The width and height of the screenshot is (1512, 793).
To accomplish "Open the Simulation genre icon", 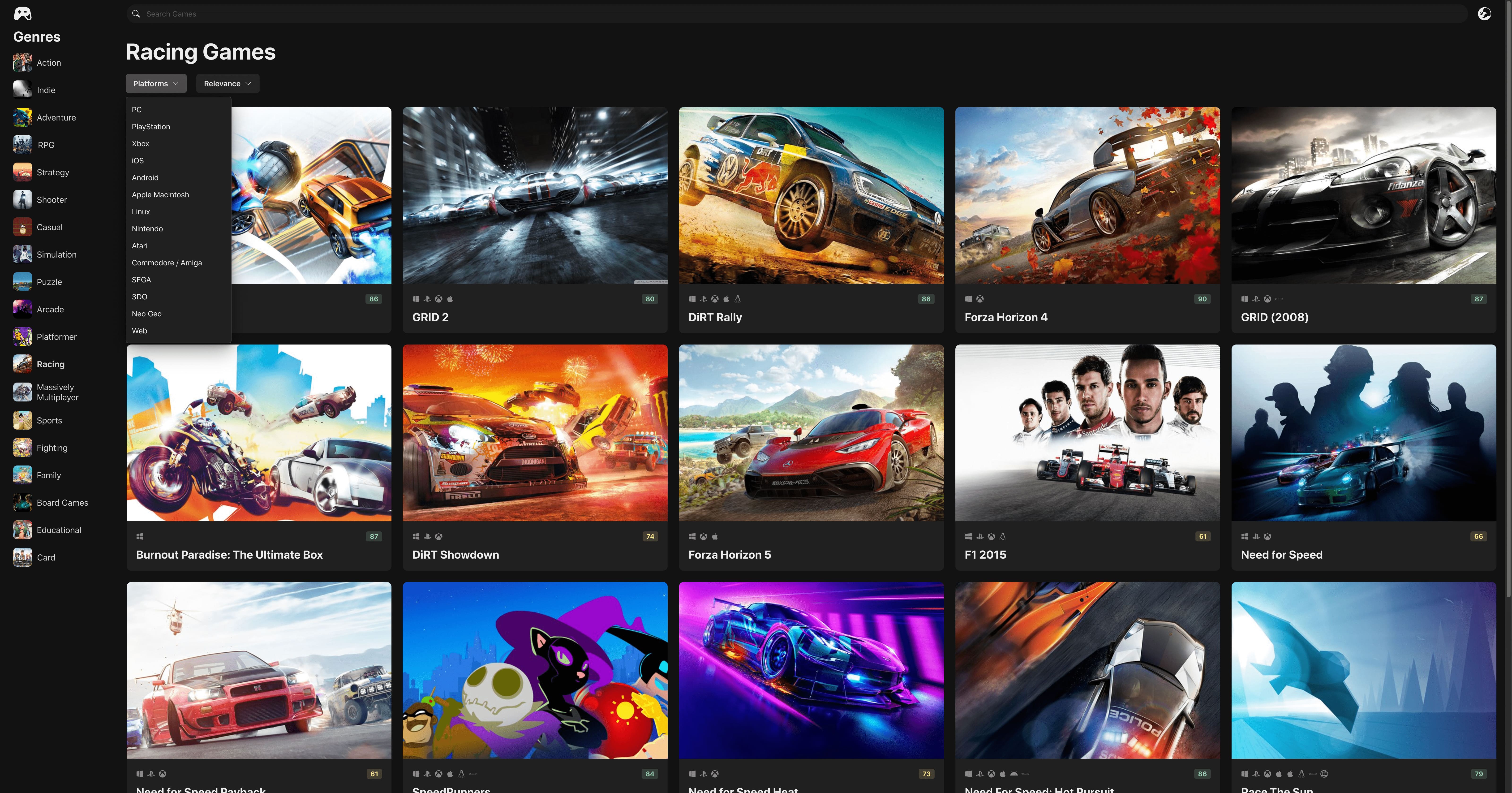I will coord(23,254).
